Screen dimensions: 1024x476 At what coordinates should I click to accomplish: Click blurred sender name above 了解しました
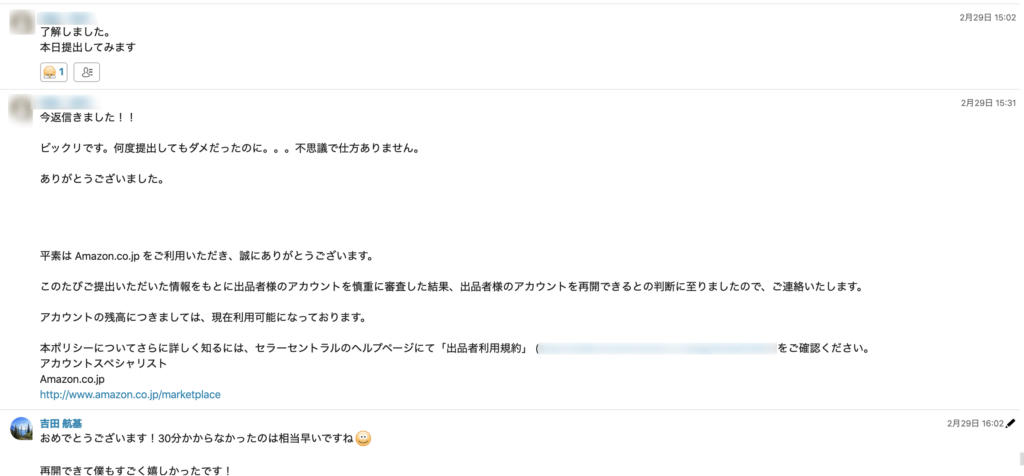pos(65,18)
